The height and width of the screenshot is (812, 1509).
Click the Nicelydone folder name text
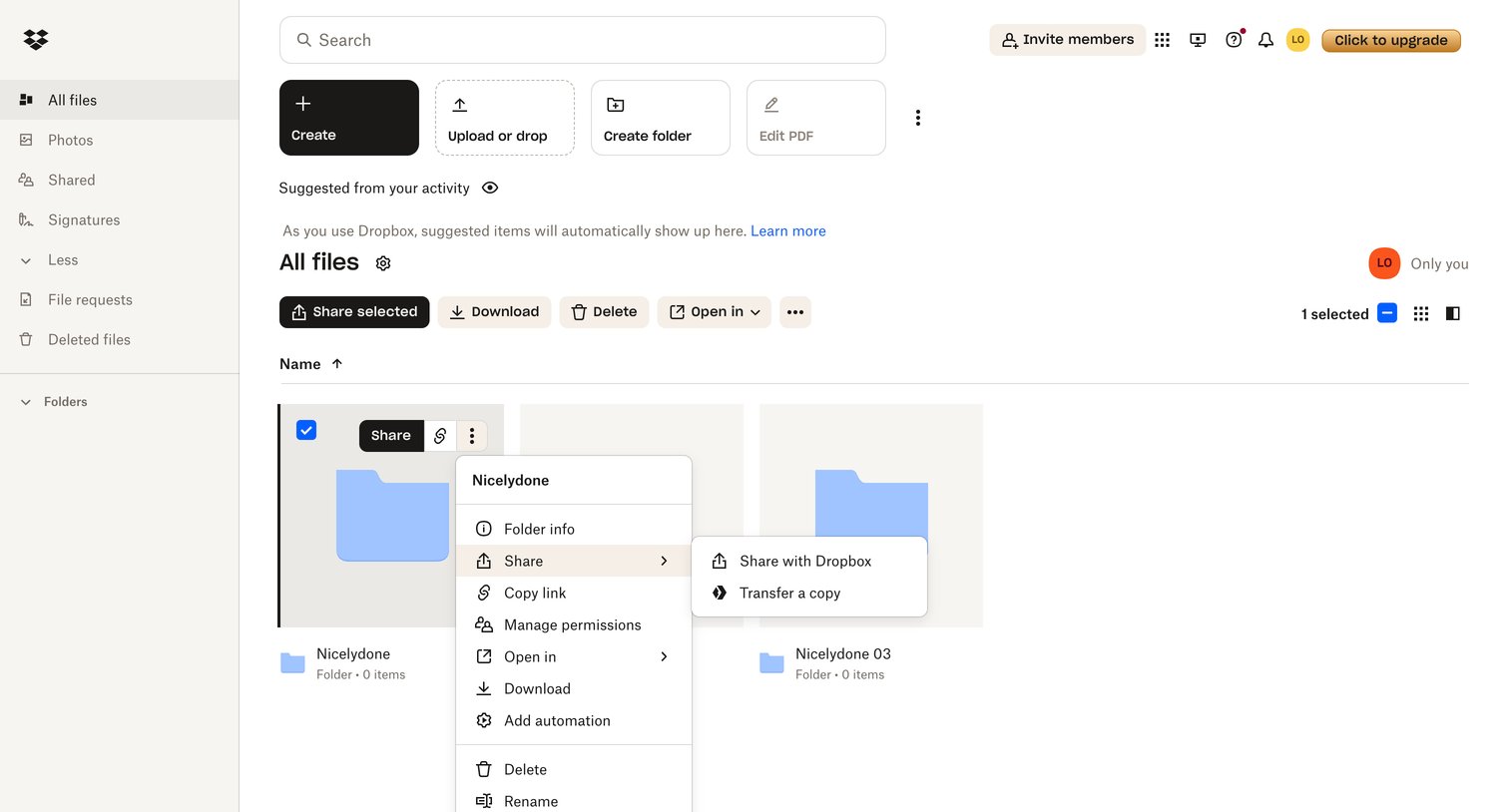353,654
